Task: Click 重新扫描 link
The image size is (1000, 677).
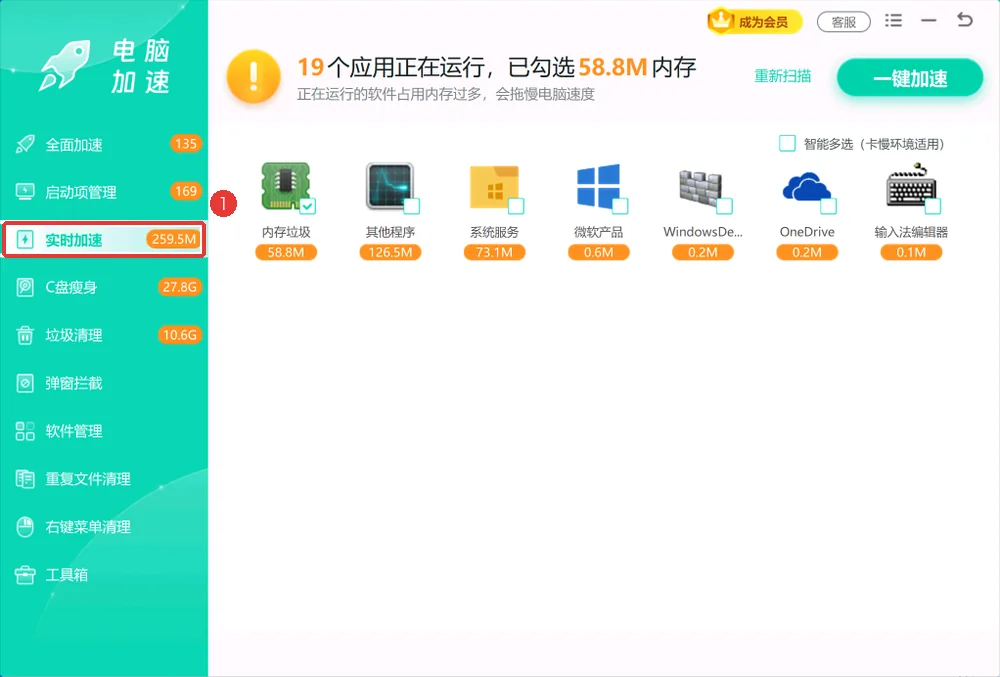Action: pyautogui.click(x=783, y=76)
